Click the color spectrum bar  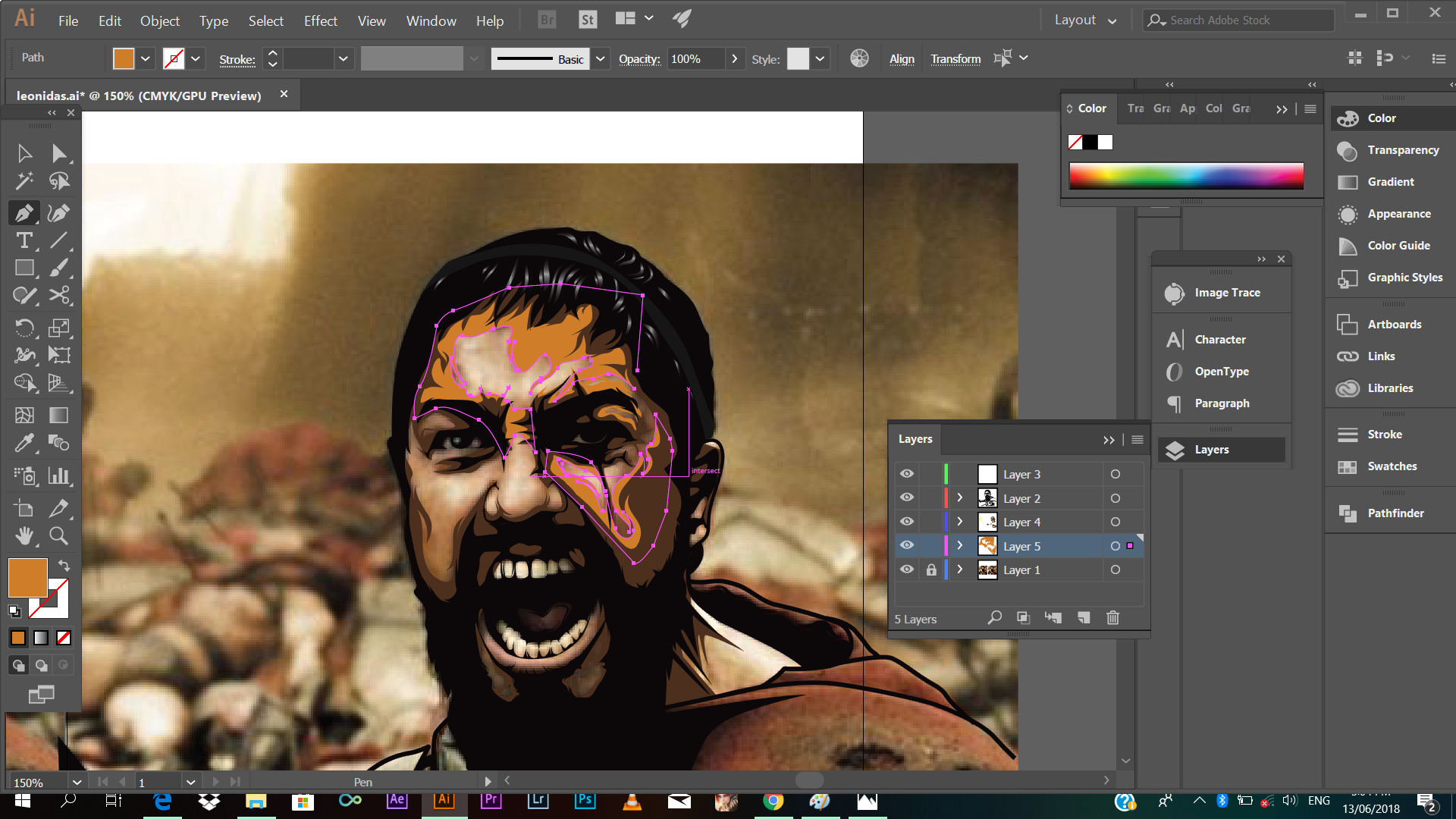[1186, 176]
